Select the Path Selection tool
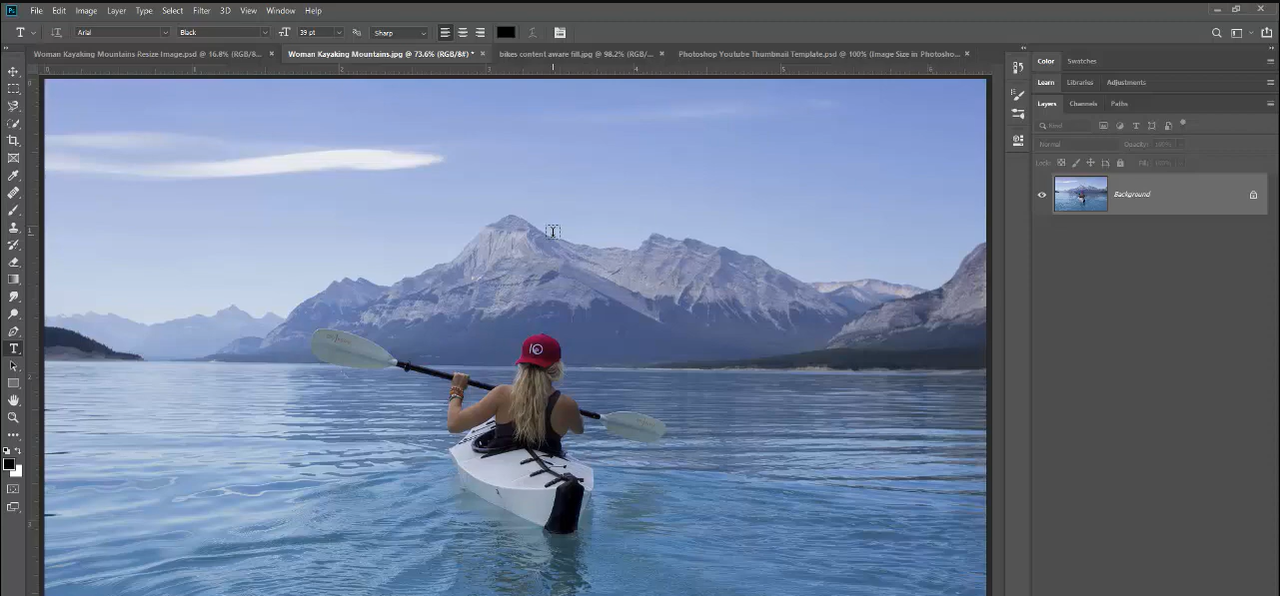The height and width of the screenshot is (596, 1280). click(13, 366)
